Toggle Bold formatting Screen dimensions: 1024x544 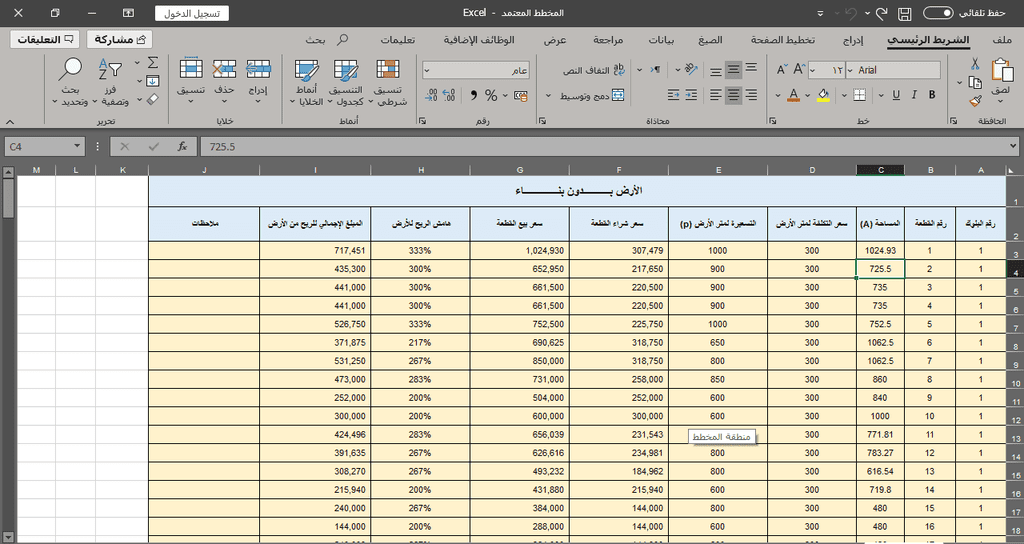click(x=932, y=95)
